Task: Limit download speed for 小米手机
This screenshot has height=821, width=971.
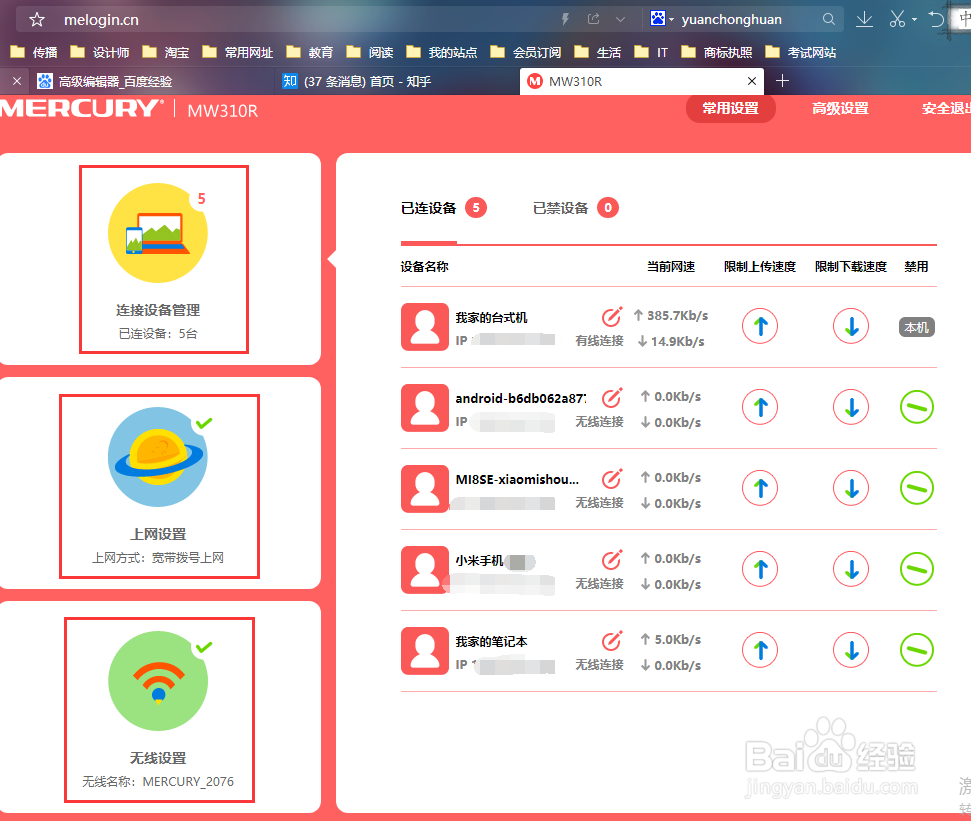Action: (851, 570)
